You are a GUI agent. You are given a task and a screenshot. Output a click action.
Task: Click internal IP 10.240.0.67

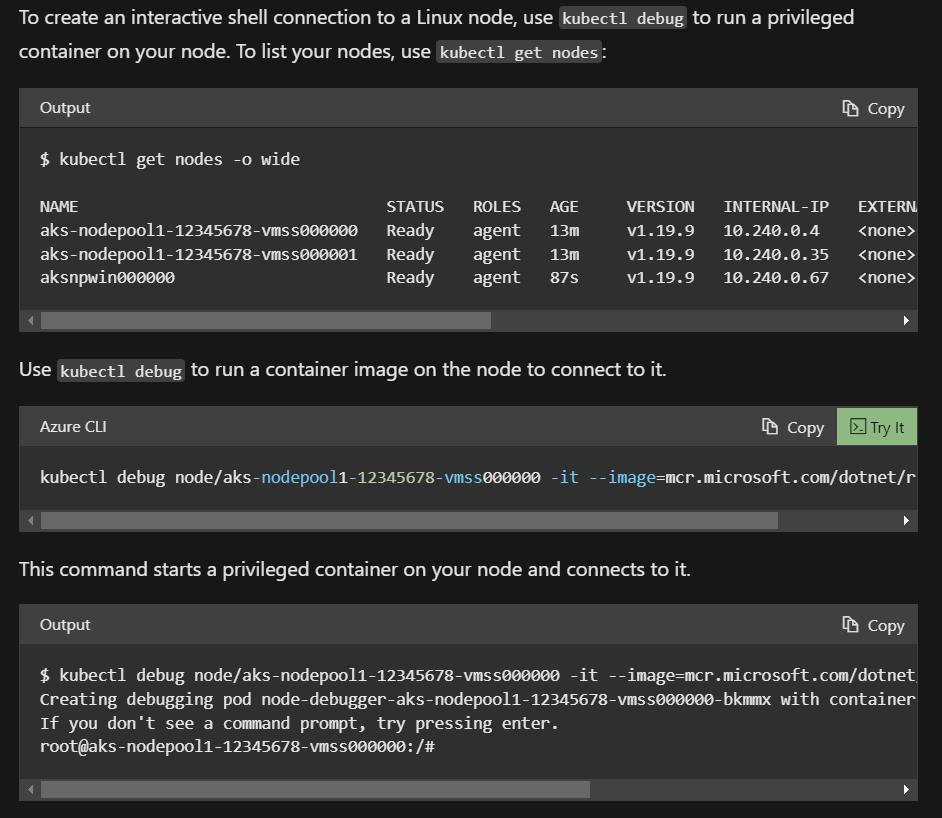(776, 277)
